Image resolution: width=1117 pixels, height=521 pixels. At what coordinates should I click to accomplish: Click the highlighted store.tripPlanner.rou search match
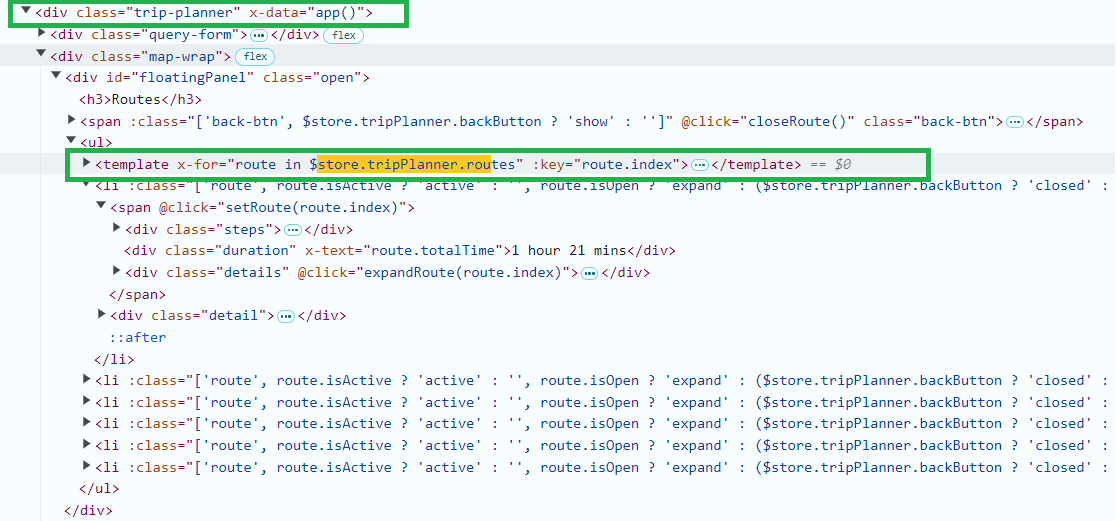(404, 164)
